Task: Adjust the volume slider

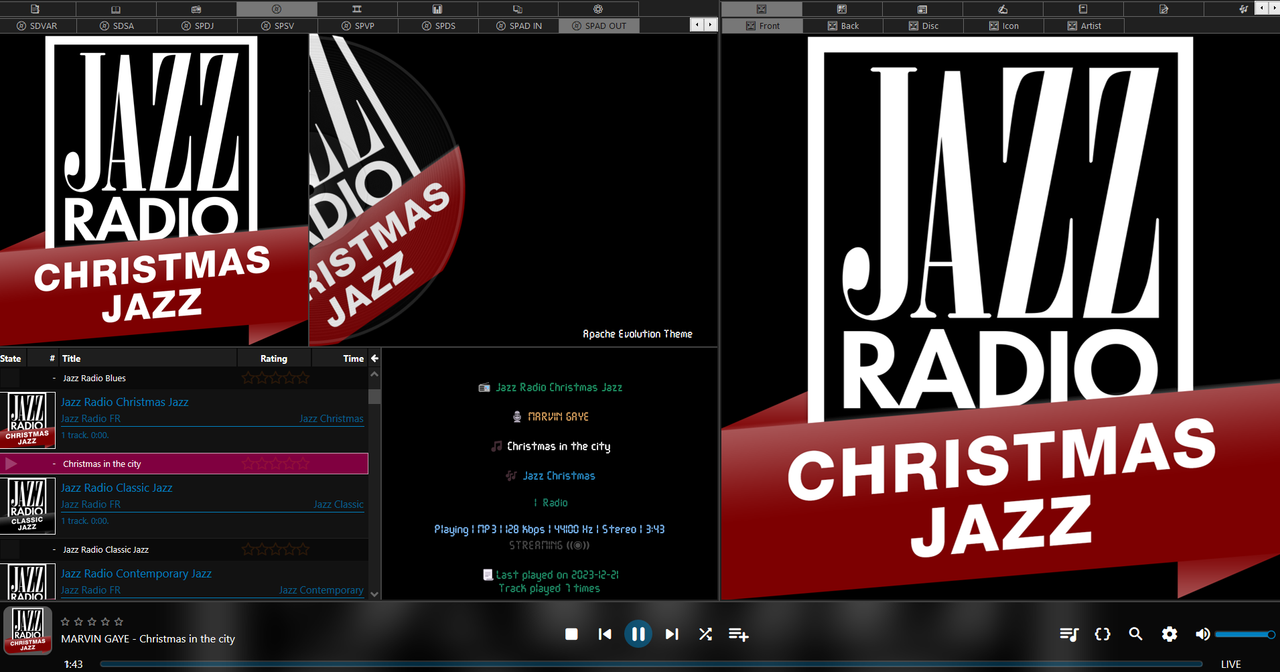Action: pos(1245,634)
